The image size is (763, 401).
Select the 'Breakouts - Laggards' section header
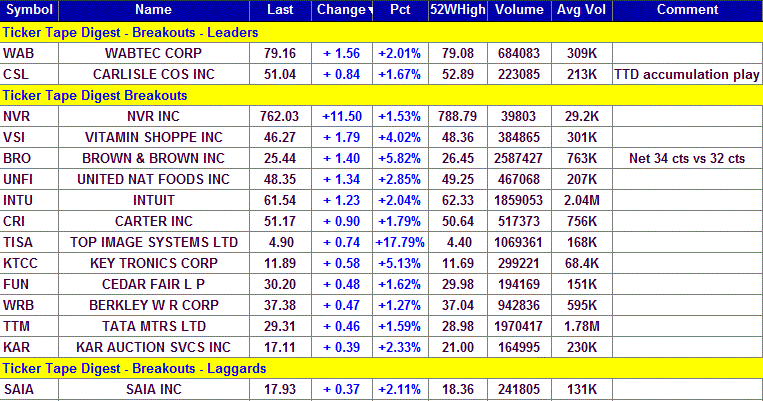point(382,368)
